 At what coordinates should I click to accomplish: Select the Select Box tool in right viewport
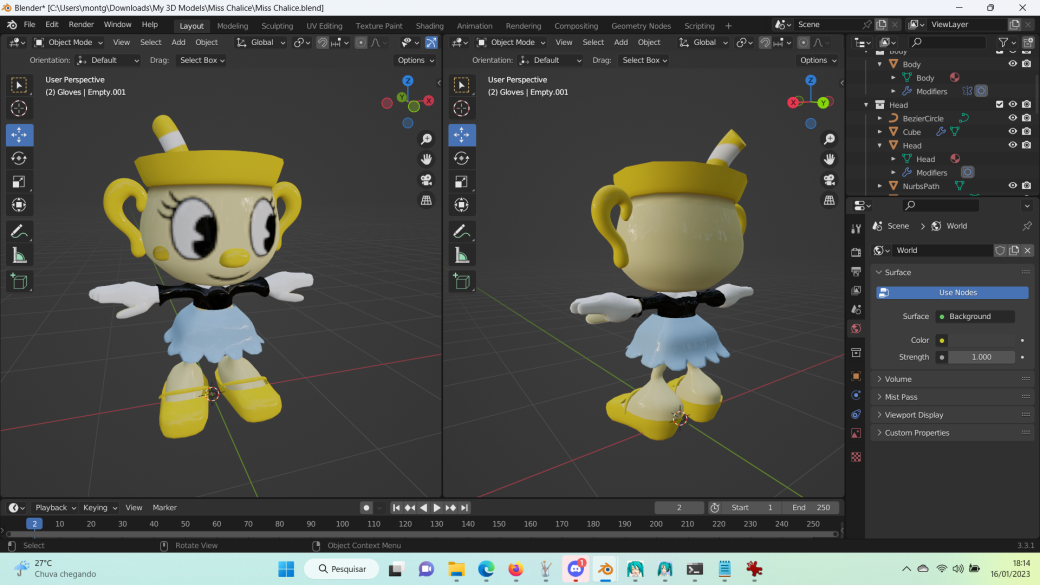click(x=462, y=85)
